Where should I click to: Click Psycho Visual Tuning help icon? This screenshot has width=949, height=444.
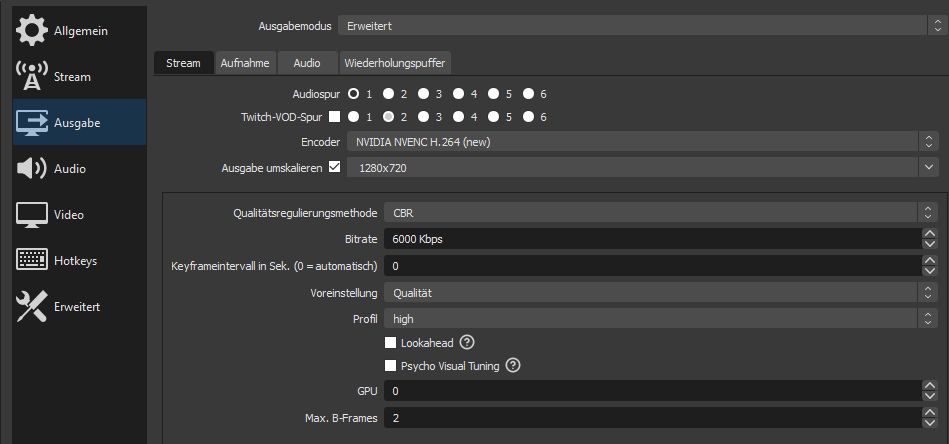[514, 366]
